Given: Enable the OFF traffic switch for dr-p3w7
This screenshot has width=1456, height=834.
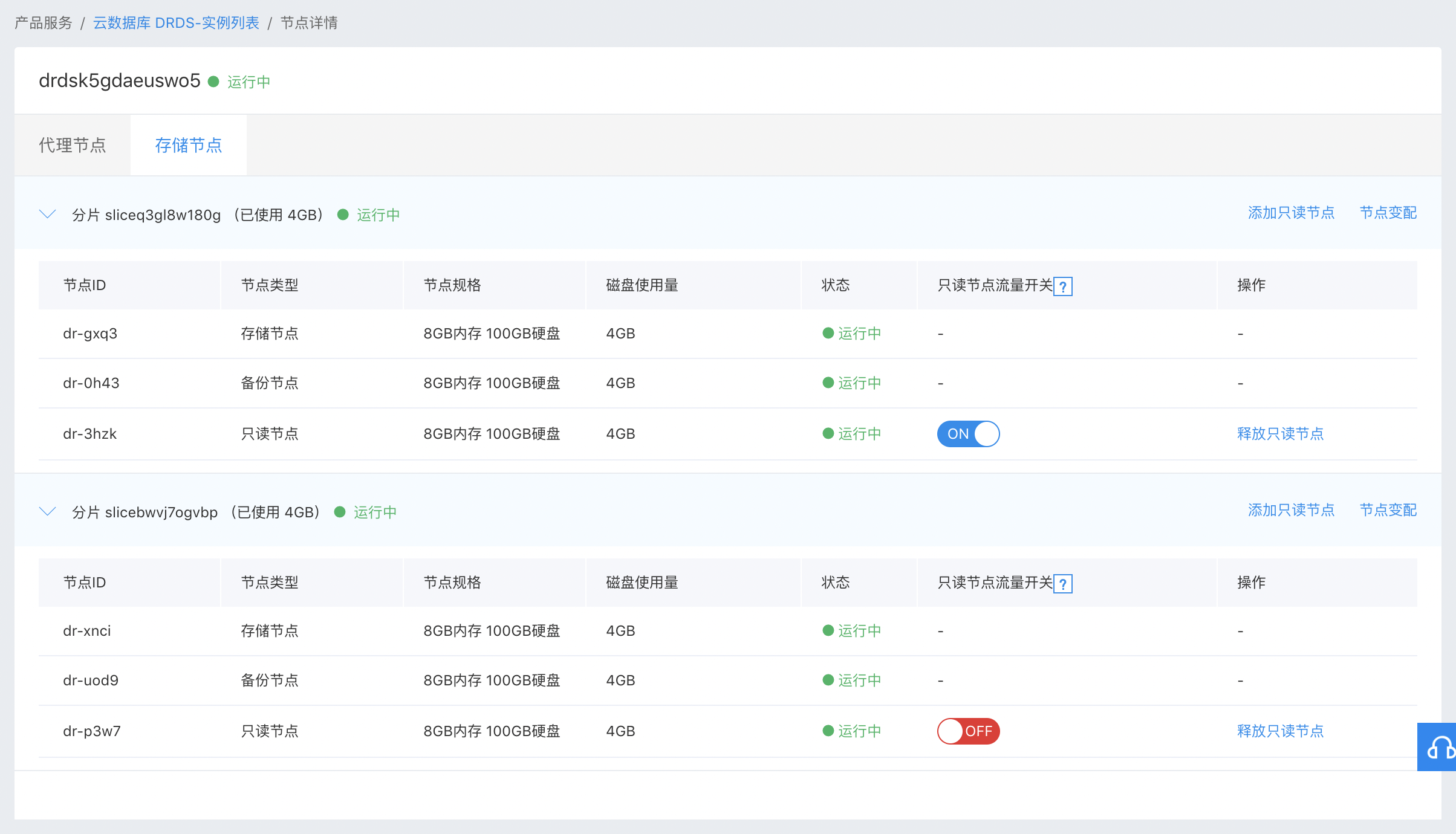Looking at the screenshot, I should [x=968, y=731].
